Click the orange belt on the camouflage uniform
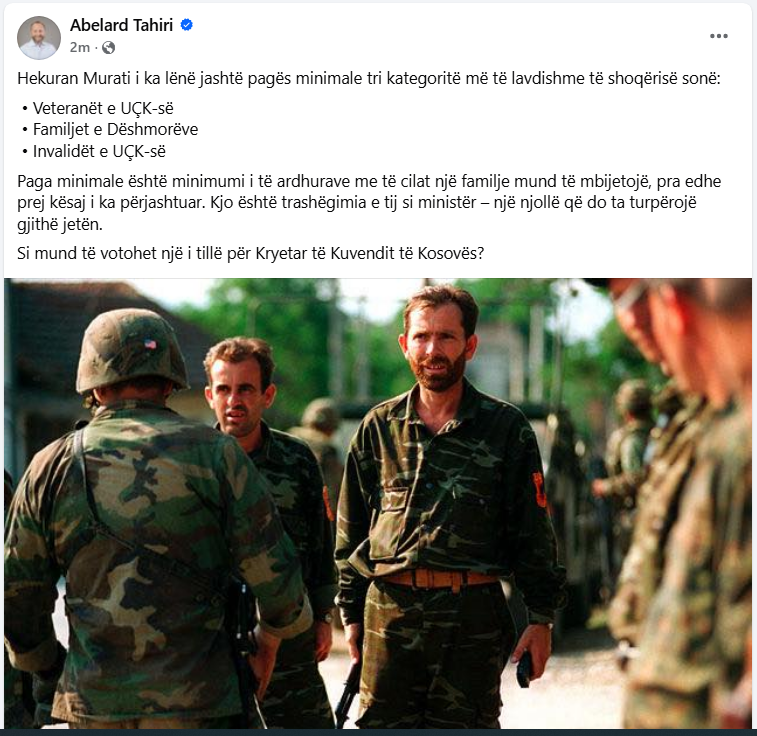The width and height of the screenshot is (757, 736). click(438, 578)
